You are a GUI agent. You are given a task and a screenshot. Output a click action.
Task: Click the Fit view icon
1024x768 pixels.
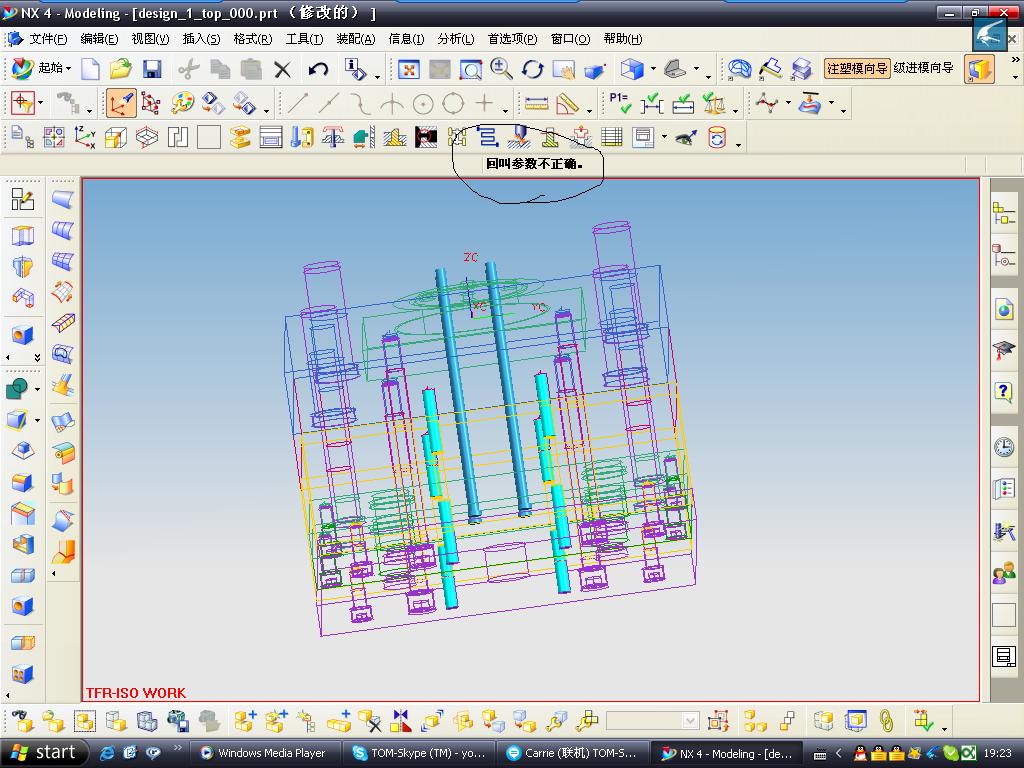(408, 69)
